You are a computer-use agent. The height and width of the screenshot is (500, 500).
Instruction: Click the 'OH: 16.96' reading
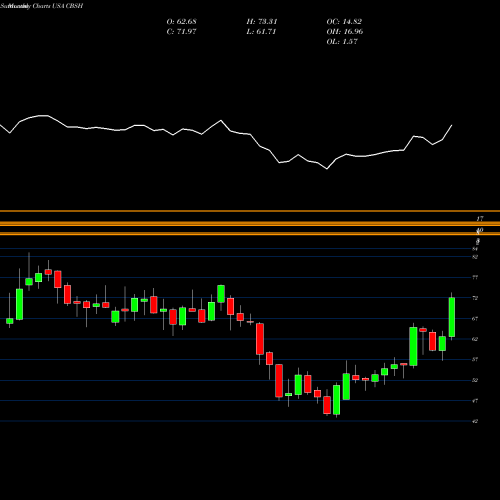point(345,32)
